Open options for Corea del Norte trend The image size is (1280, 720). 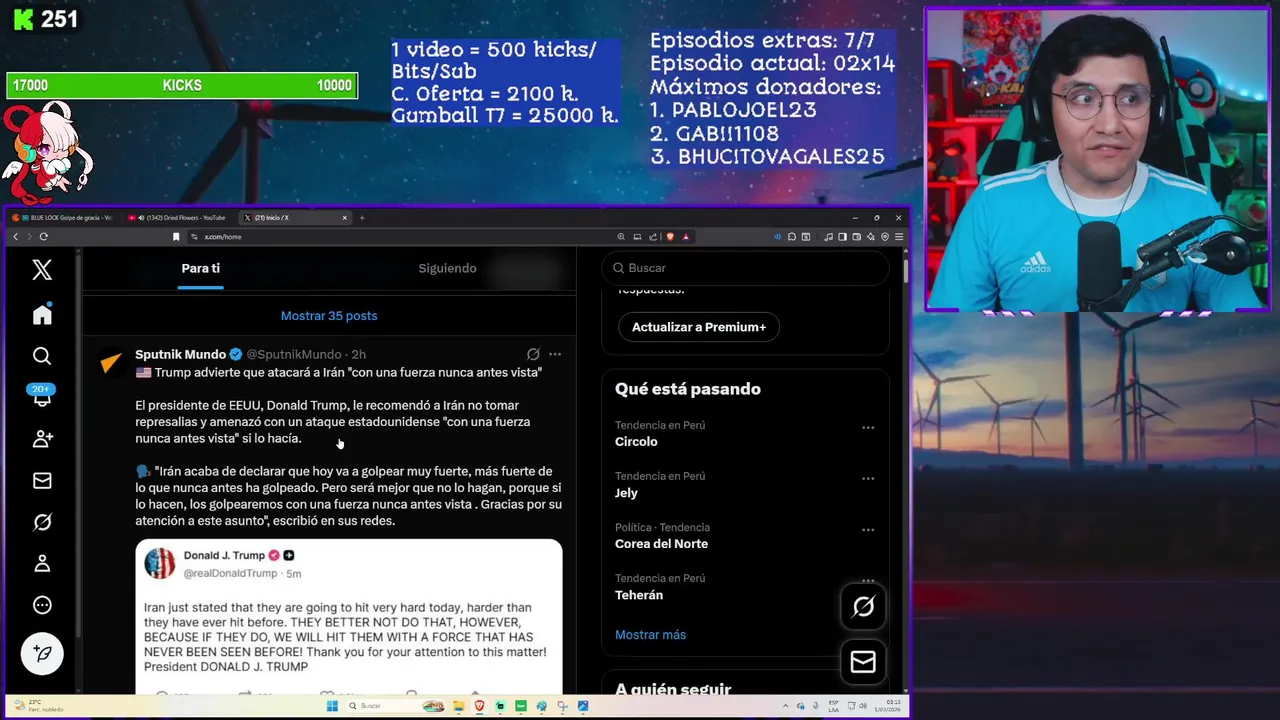[x=868, y=530]
